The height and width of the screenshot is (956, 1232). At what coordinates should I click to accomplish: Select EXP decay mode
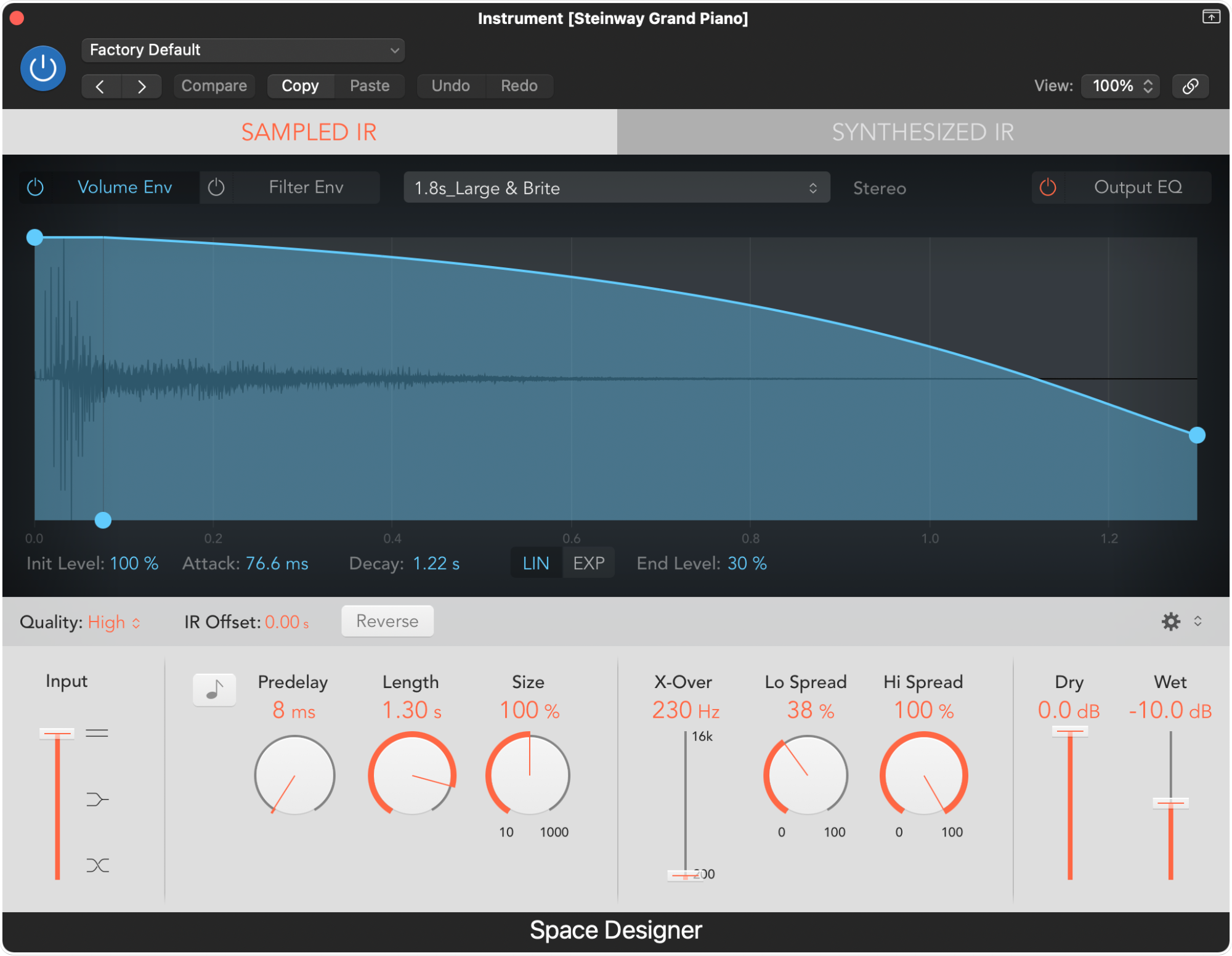tap(589, 563)
